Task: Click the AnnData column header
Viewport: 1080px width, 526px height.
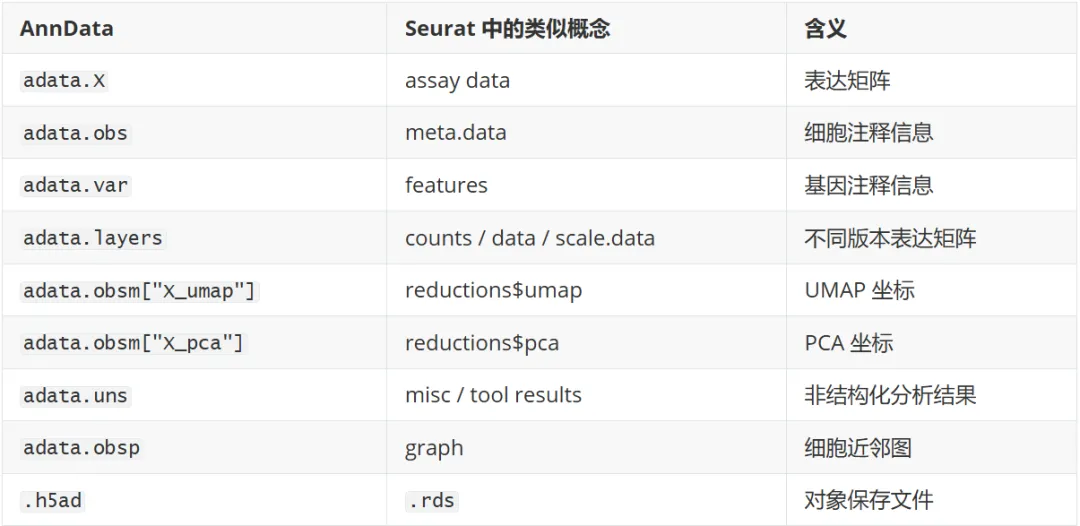Action: [66, 29]
